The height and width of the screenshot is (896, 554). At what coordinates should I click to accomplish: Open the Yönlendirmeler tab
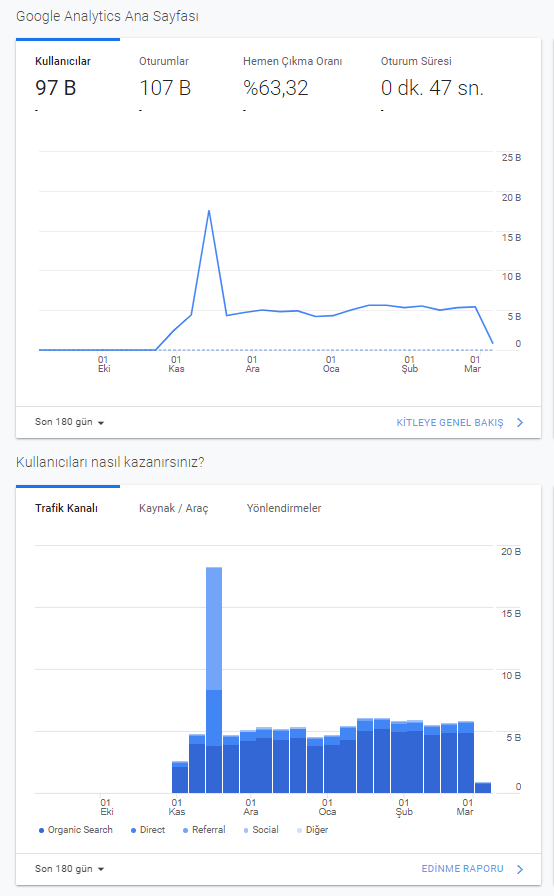284,508
